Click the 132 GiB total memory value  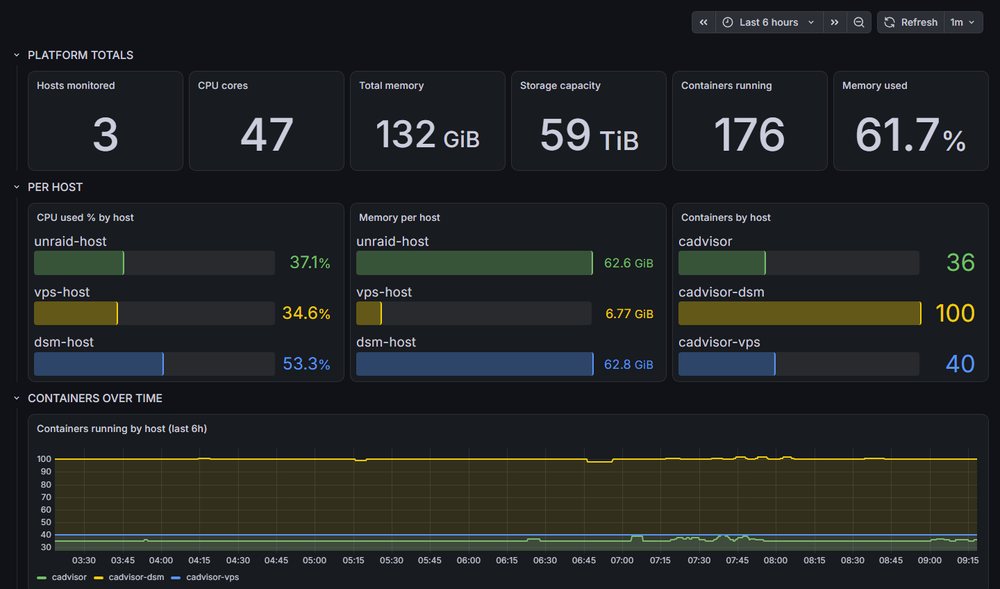(x=427, y=135)
